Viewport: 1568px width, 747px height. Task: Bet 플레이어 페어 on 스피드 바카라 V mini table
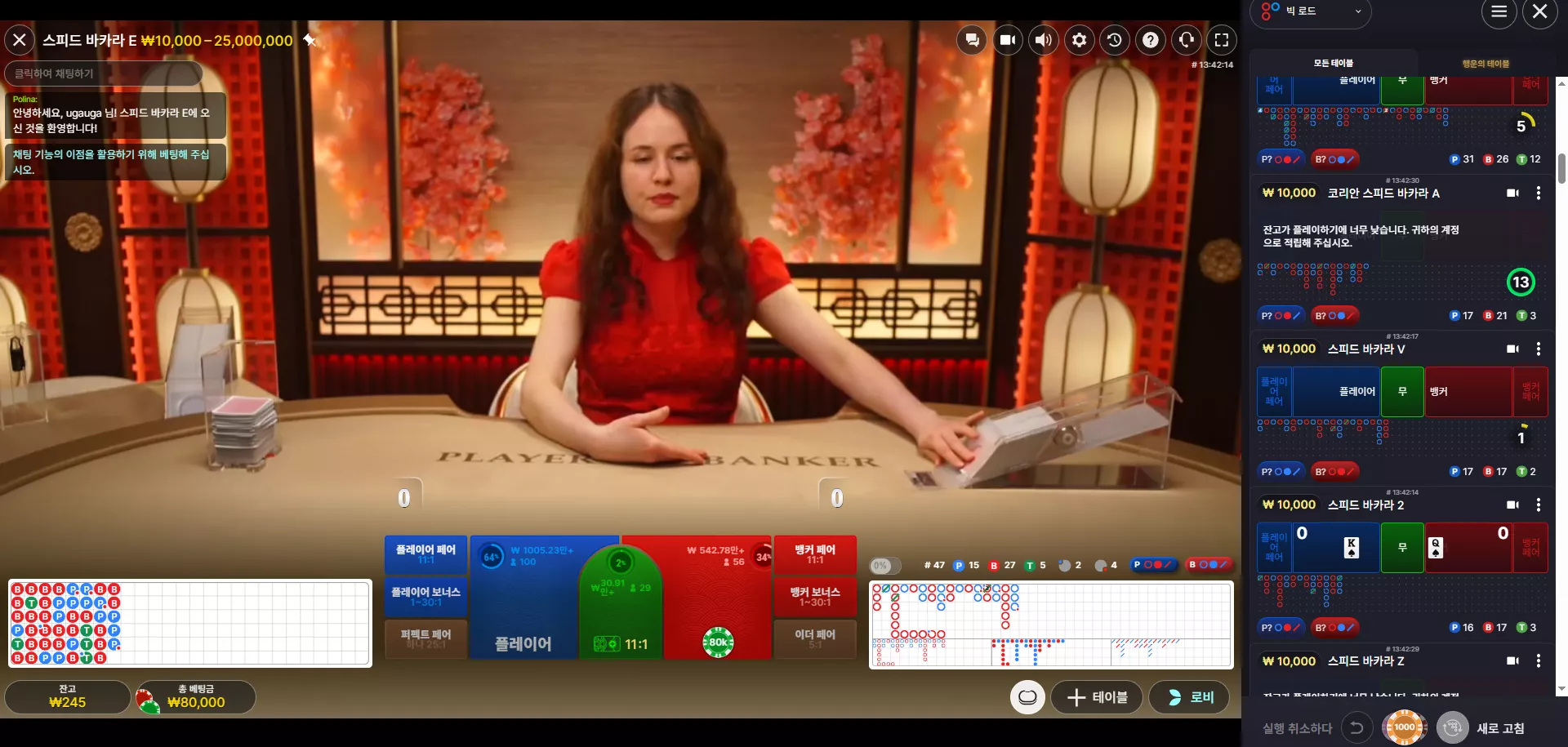click(1274, 392)
